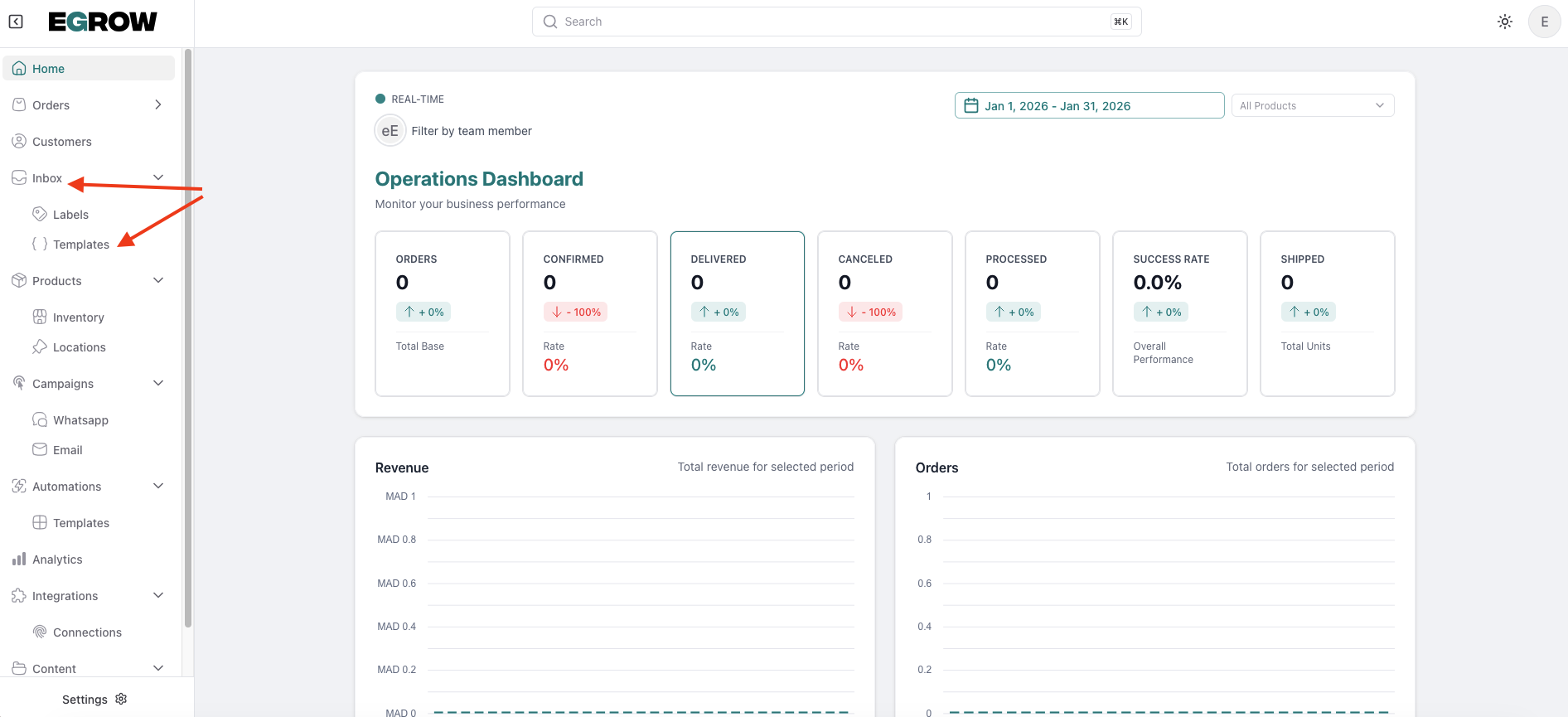The height and width of the screenshot is (717, 1568).
Task: Open Inbox Labels link
Action: (70, 215)
